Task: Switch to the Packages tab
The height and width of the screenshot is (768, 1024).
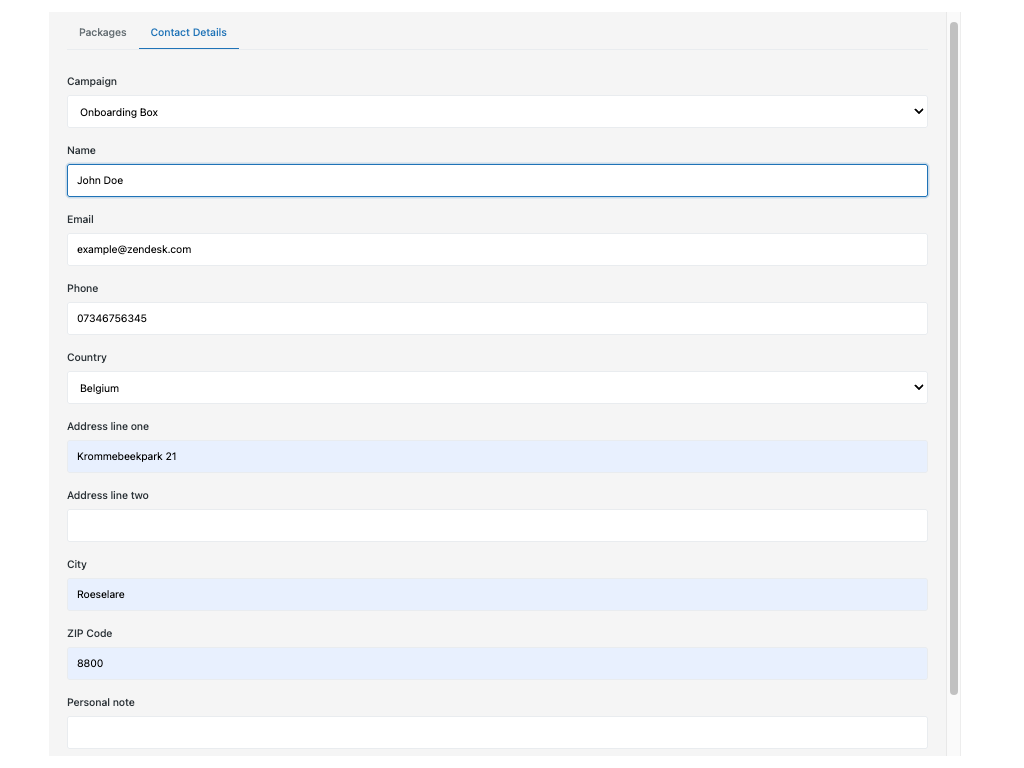Action: [x=102, y=32]
